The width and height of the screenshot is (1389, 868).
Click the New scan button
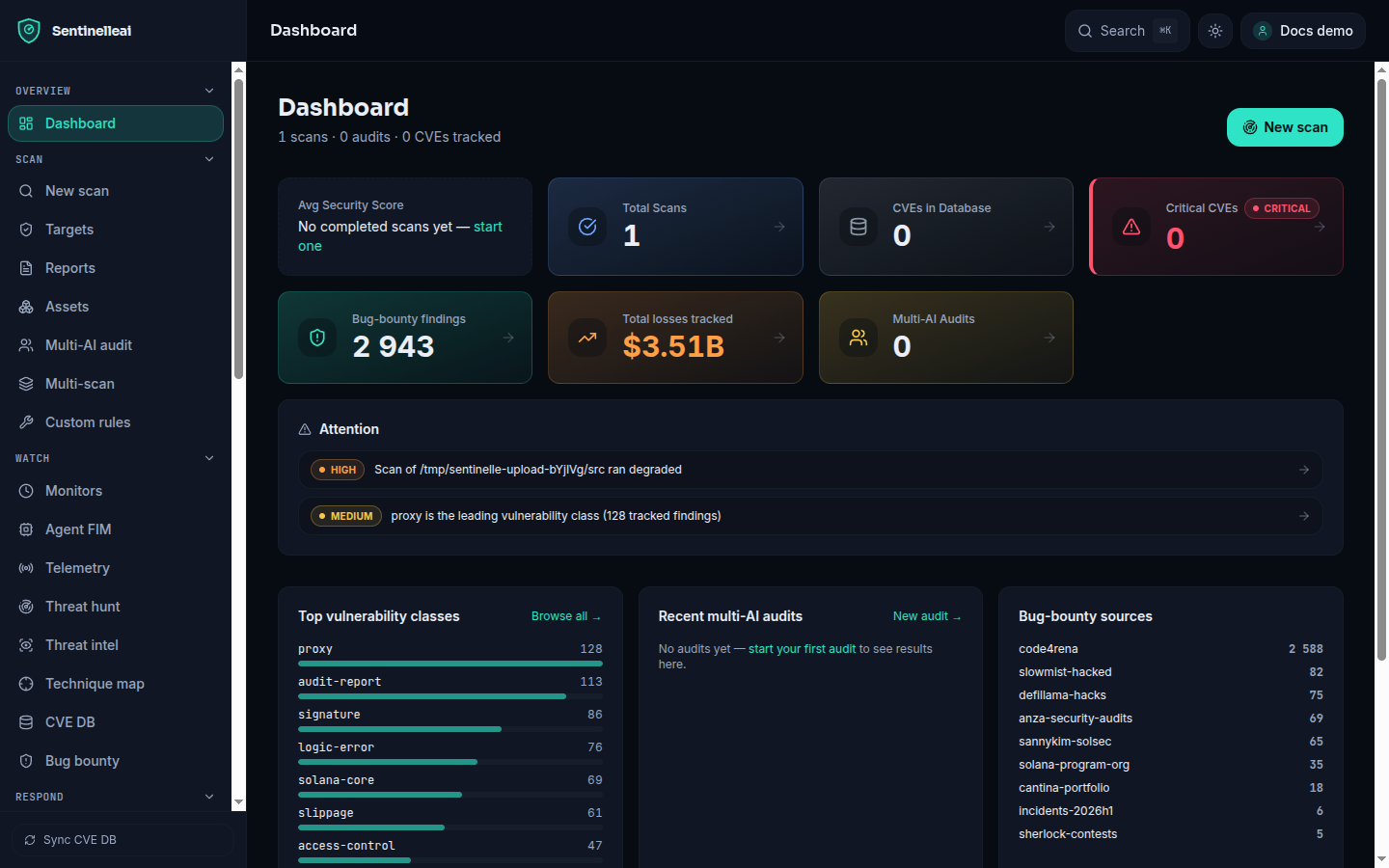(x=1285, y=127)
